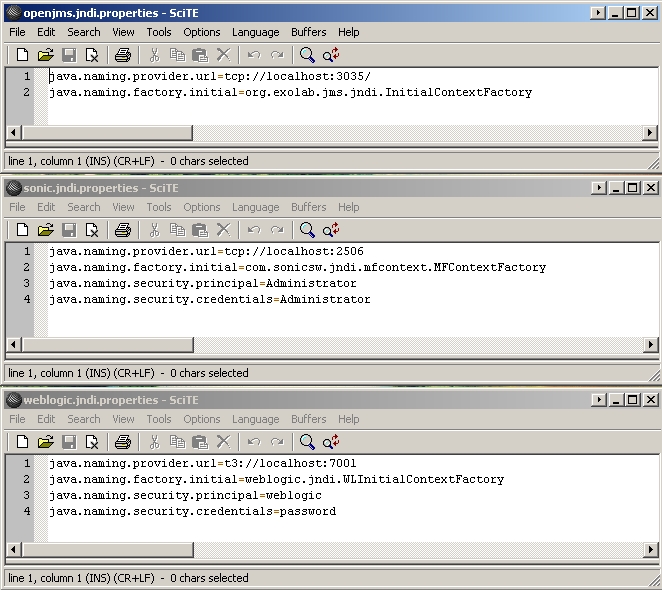The image size is (662, 590).
Task: Click Print icon in weblogic window
Action: click(x=123, y=442)
